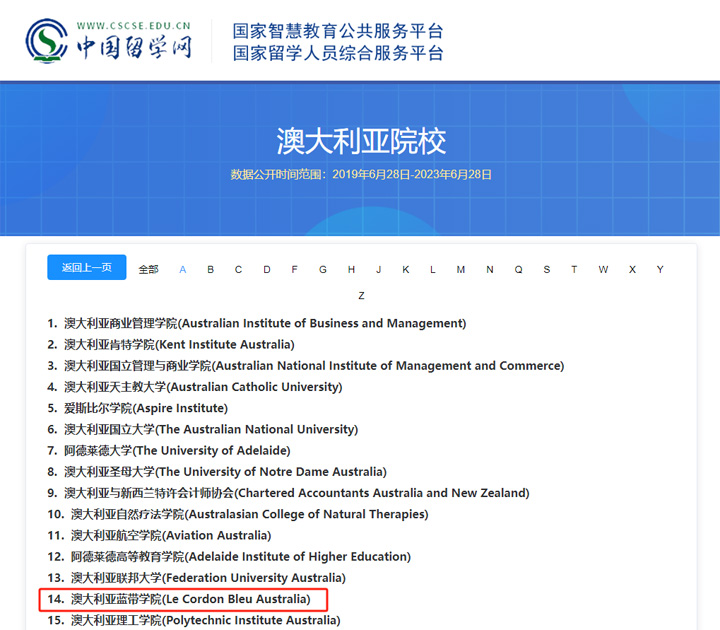Click the 数据公开时间范围 date text
This screenshot has width=720, height=630.
click(x=361, y=174)
